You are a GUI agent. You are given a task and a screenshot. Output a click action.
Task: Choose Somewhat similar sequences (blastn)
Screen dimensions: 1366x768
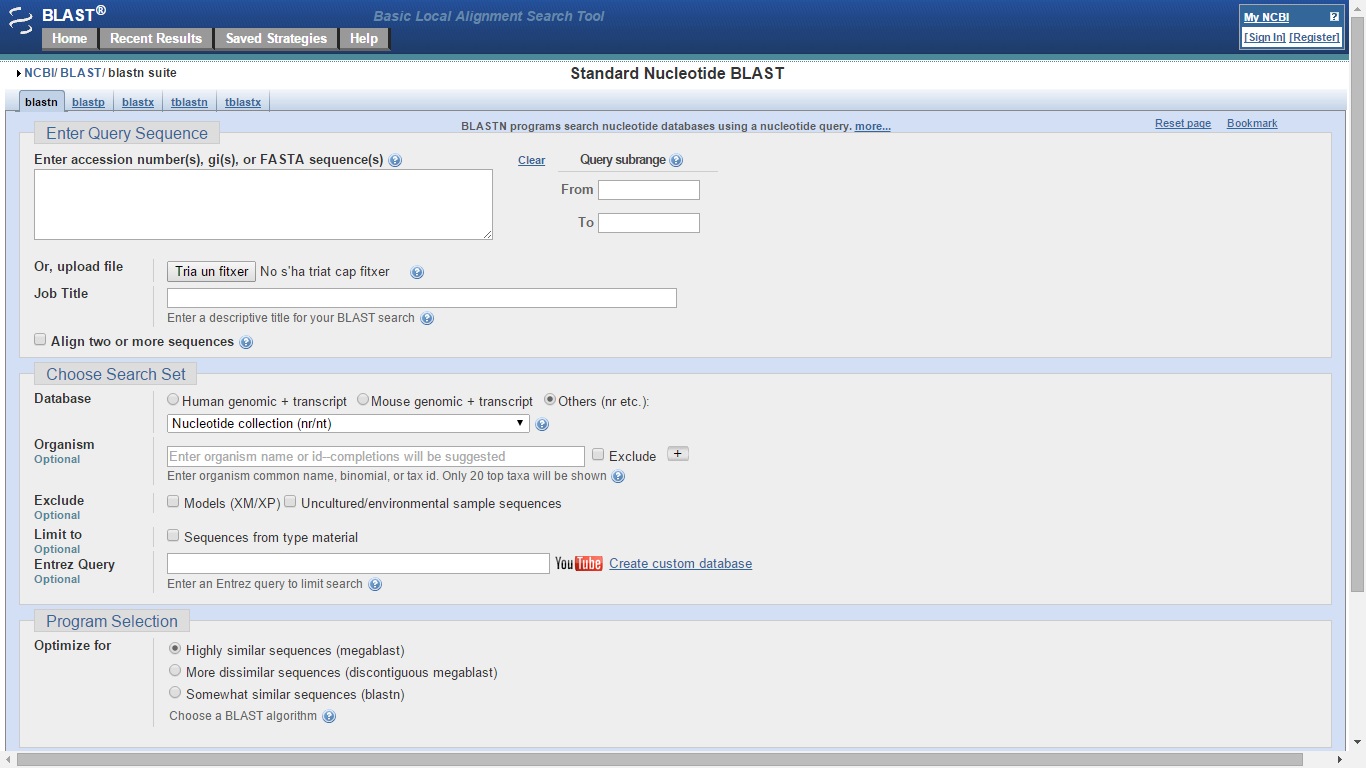175,692
